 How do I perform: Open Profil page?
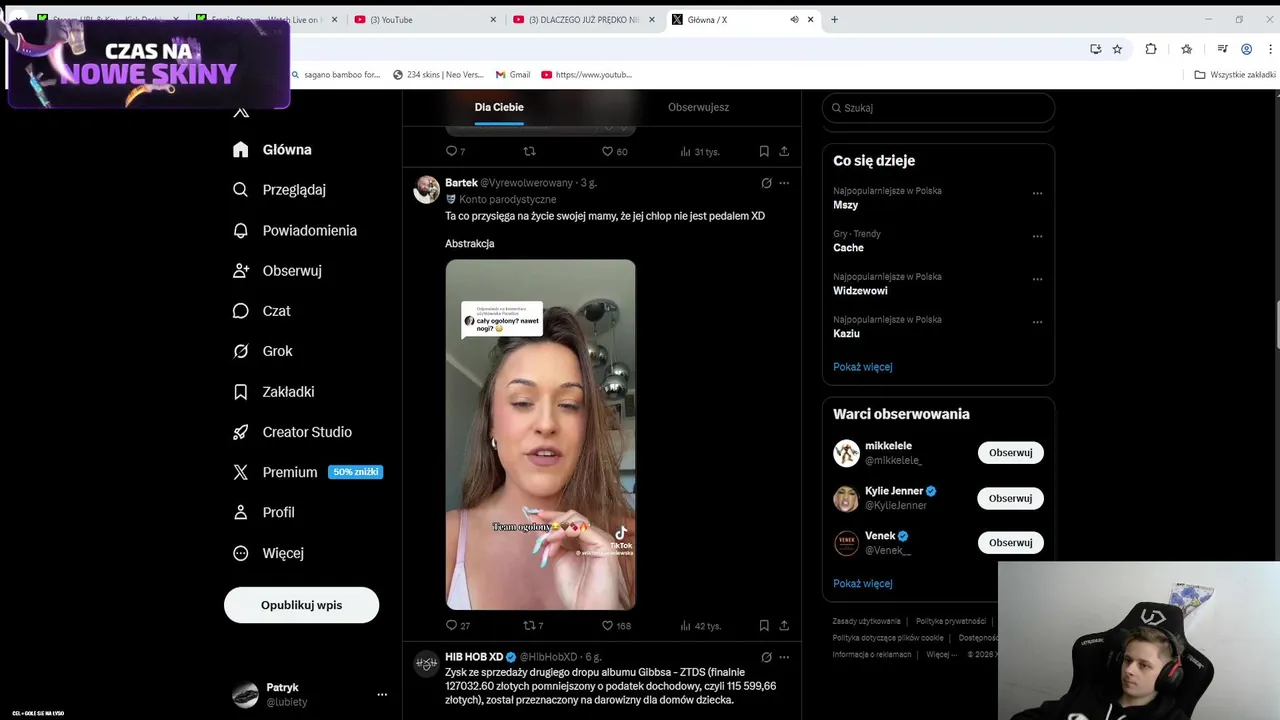pyautogui.click(x=263, y=512)
